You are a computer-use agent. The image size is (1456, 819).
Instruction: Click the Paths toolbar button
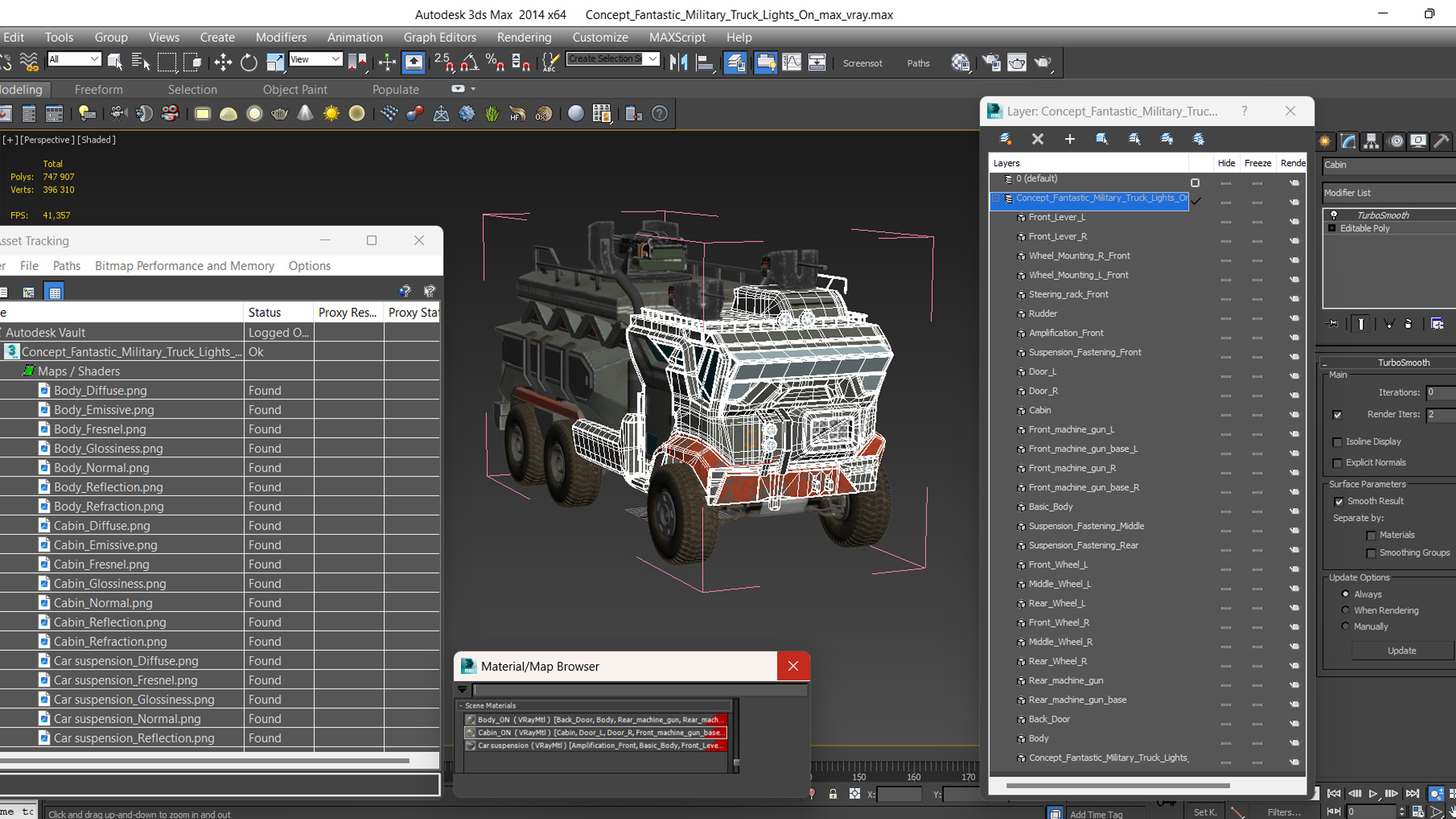(918, 64)
